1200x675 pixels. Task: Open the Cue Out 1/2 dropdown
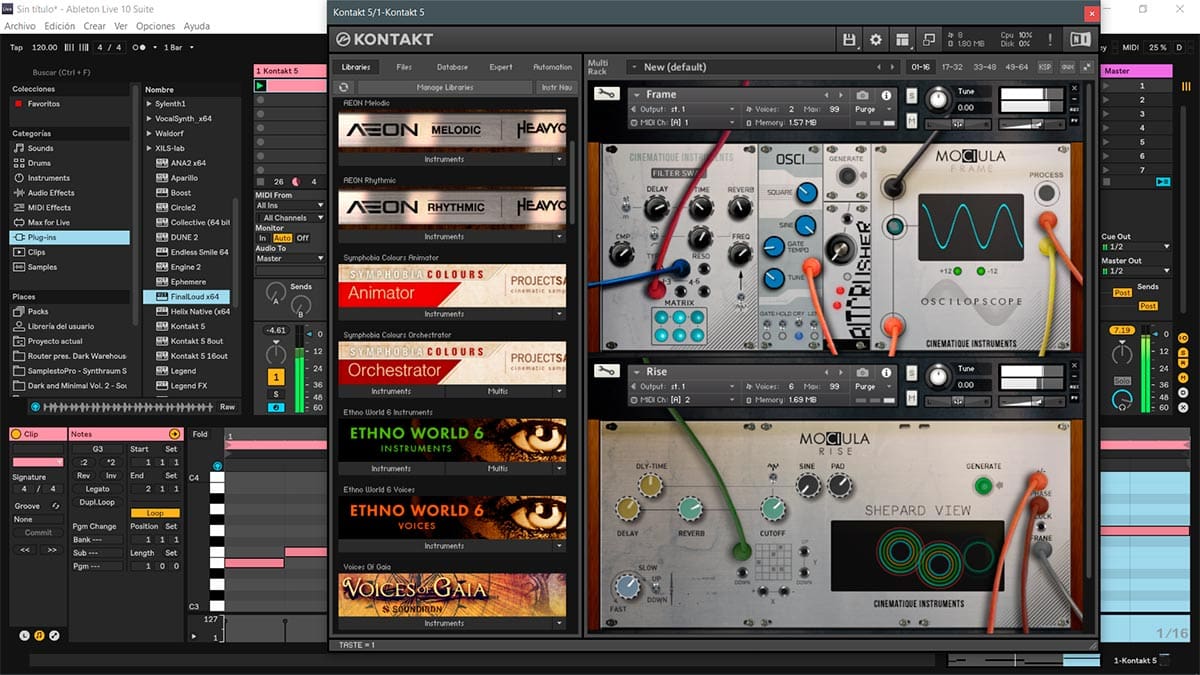click(x=1136, y=246)
